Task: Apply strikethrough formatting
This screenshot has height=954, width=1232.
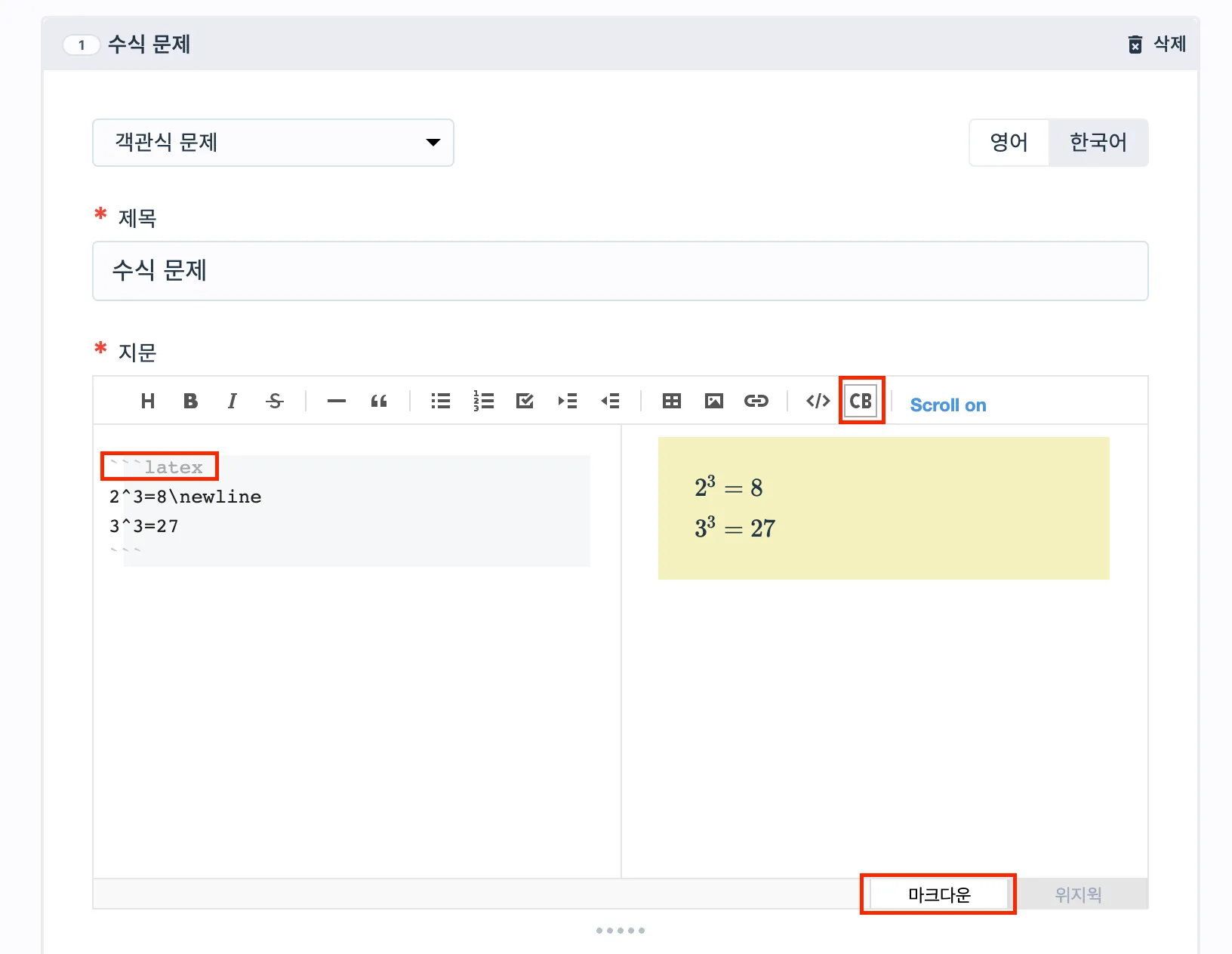Action: tap(275, 401)
